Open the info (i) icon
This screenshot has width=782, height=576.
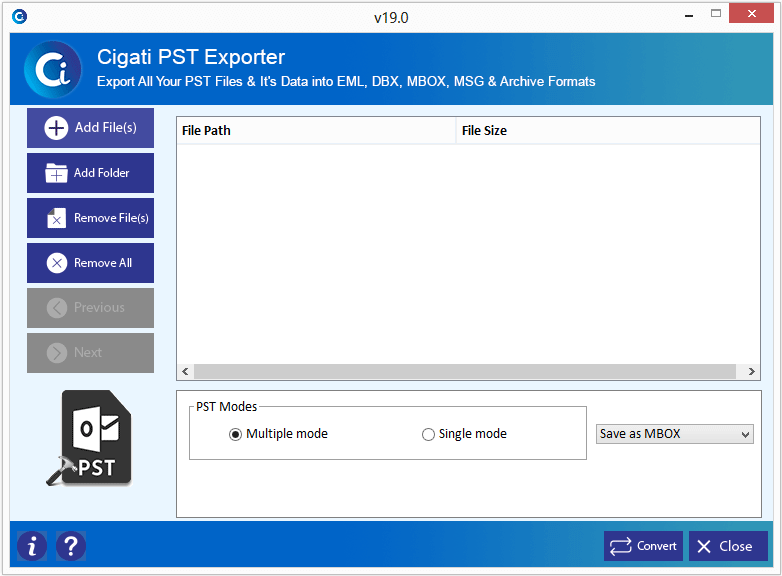(x=32, y=546)
